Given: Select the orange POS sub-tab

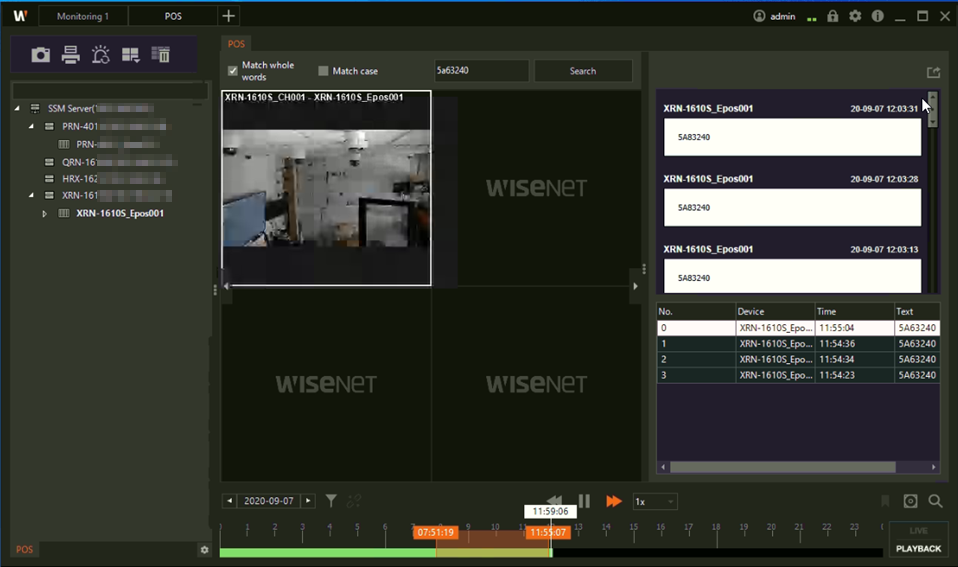Looking at the screenshot, I should (236, 44).
